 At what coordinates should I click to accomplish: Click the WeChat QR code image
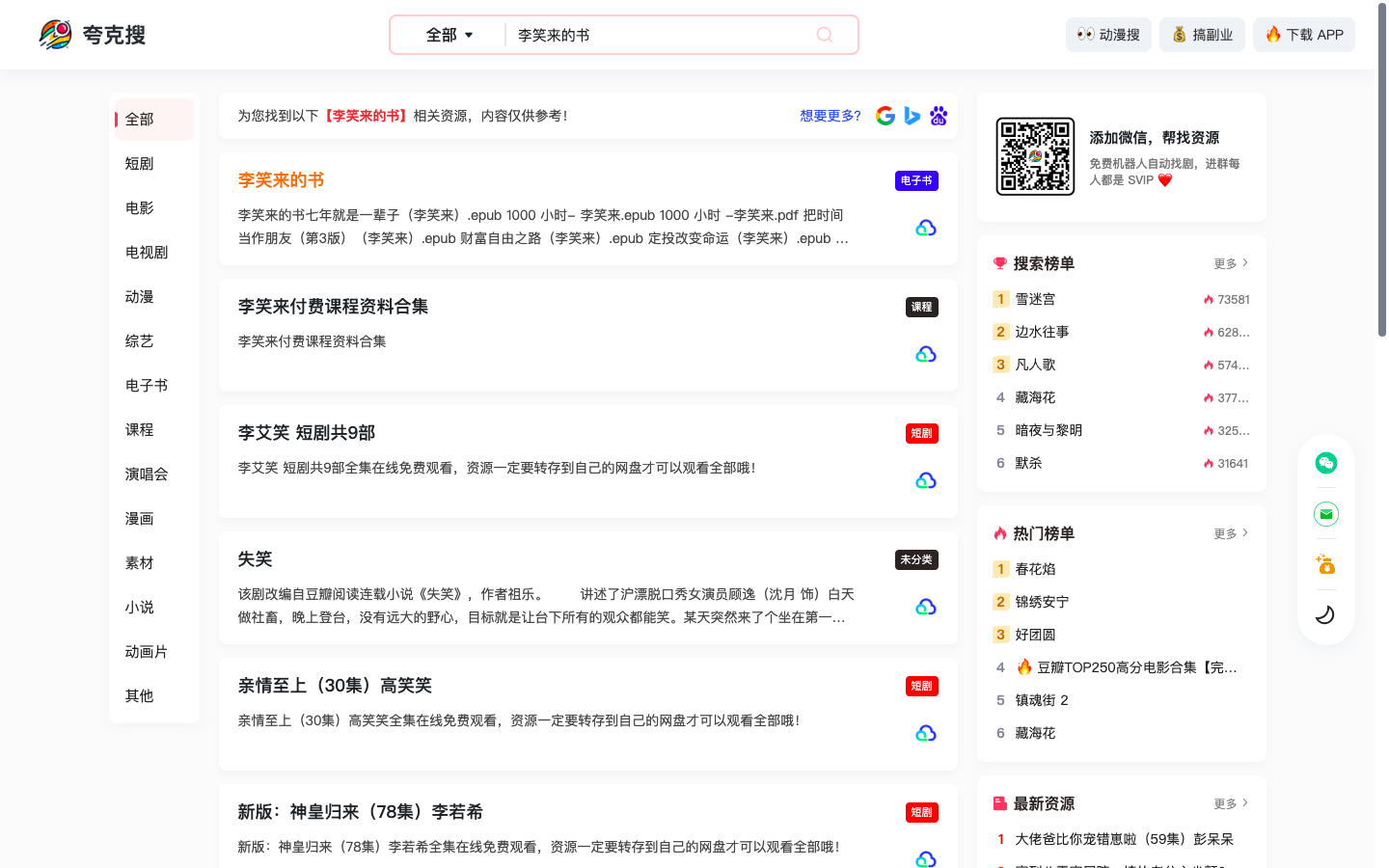[x=1035, y=156]
